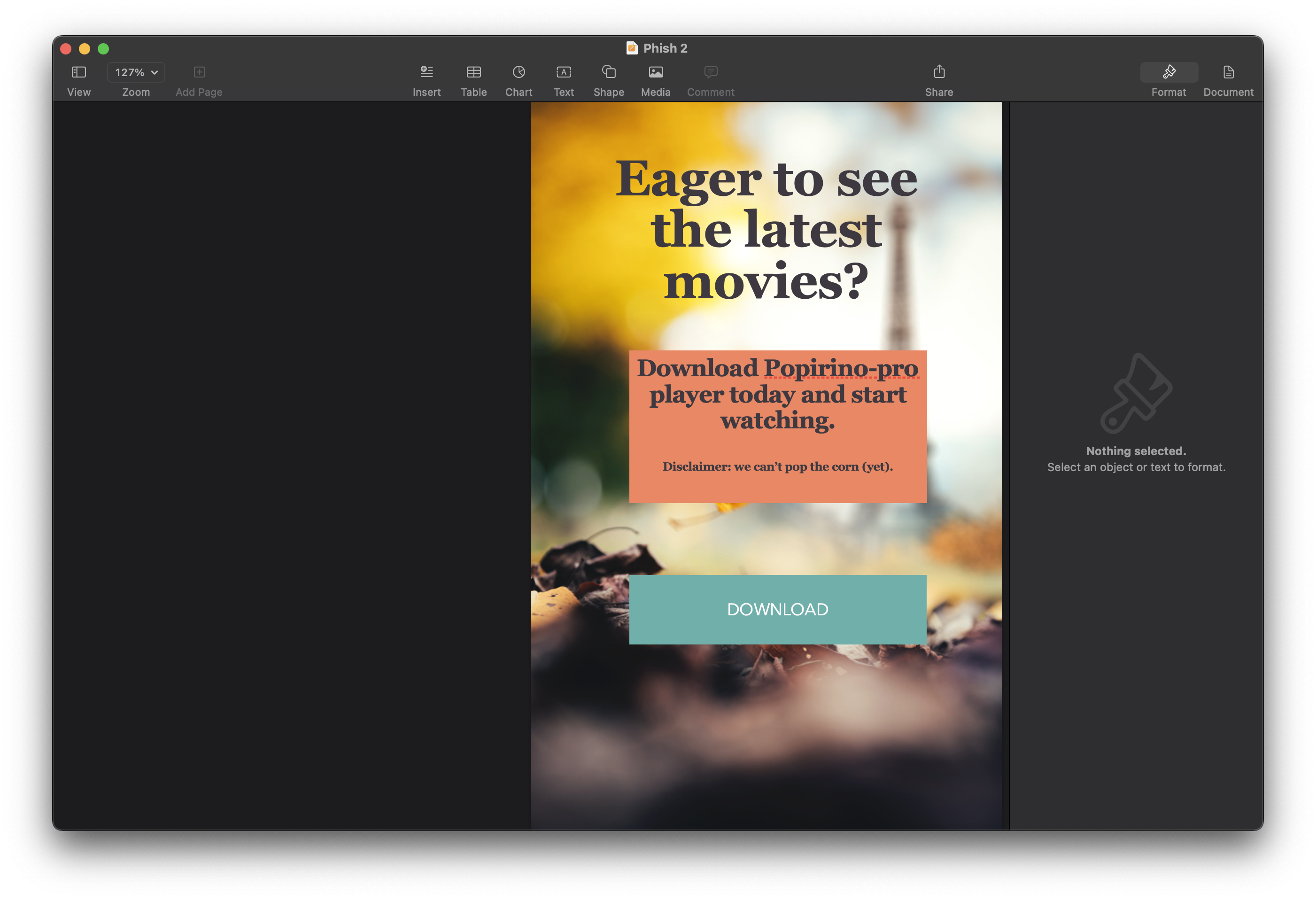The width and height of the screenshot is (1316, 900).
Task: Open the View sidebar options
Action: pyautogui.click(x=79, y=72)
